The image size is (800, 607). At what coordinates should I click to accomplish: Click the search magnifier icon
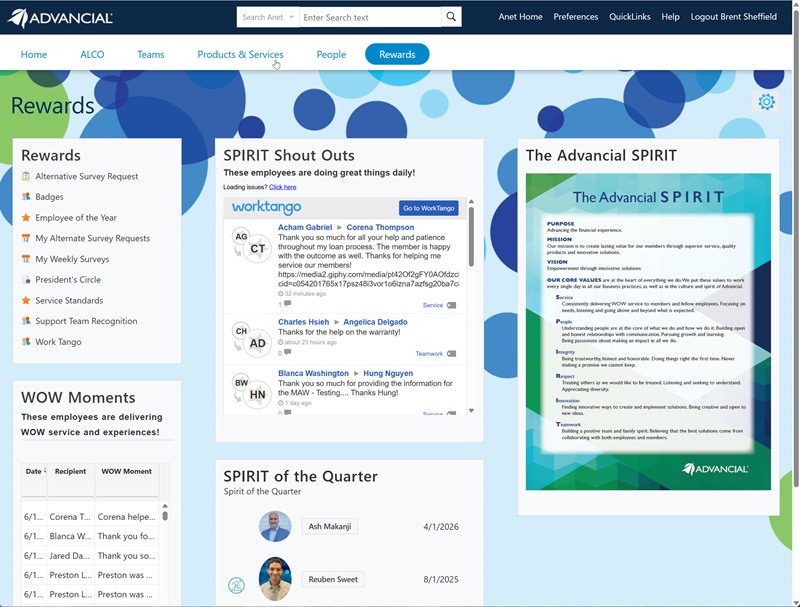point(451,17)
